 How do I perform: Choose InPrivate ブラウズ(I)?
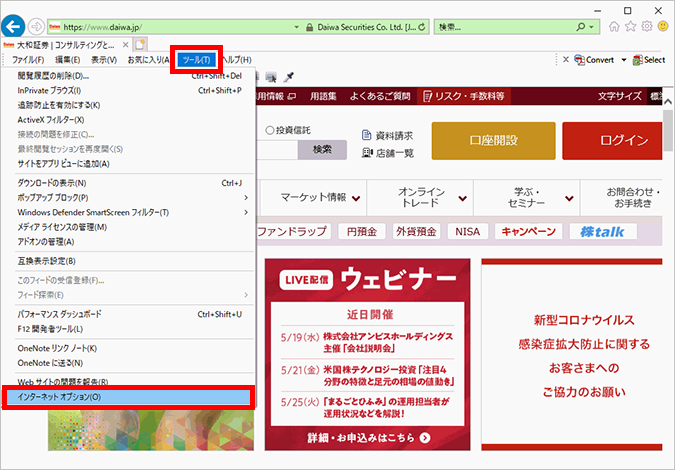(x=129, y=90)
